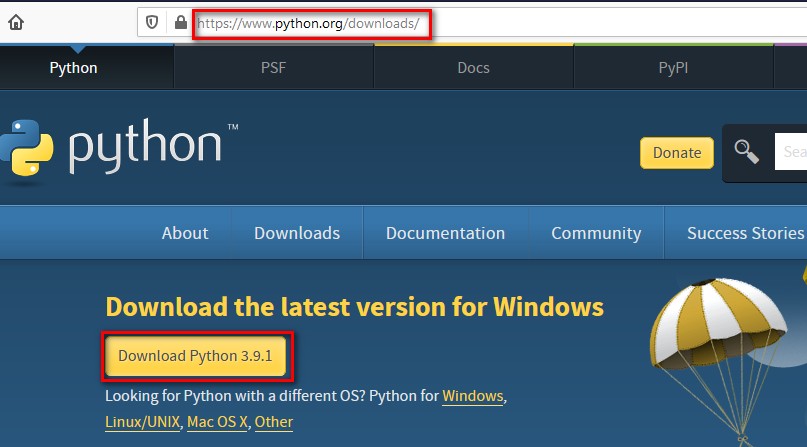Open the About menu
The width and height of the screenshot is (807, 447).
[185, 233]
